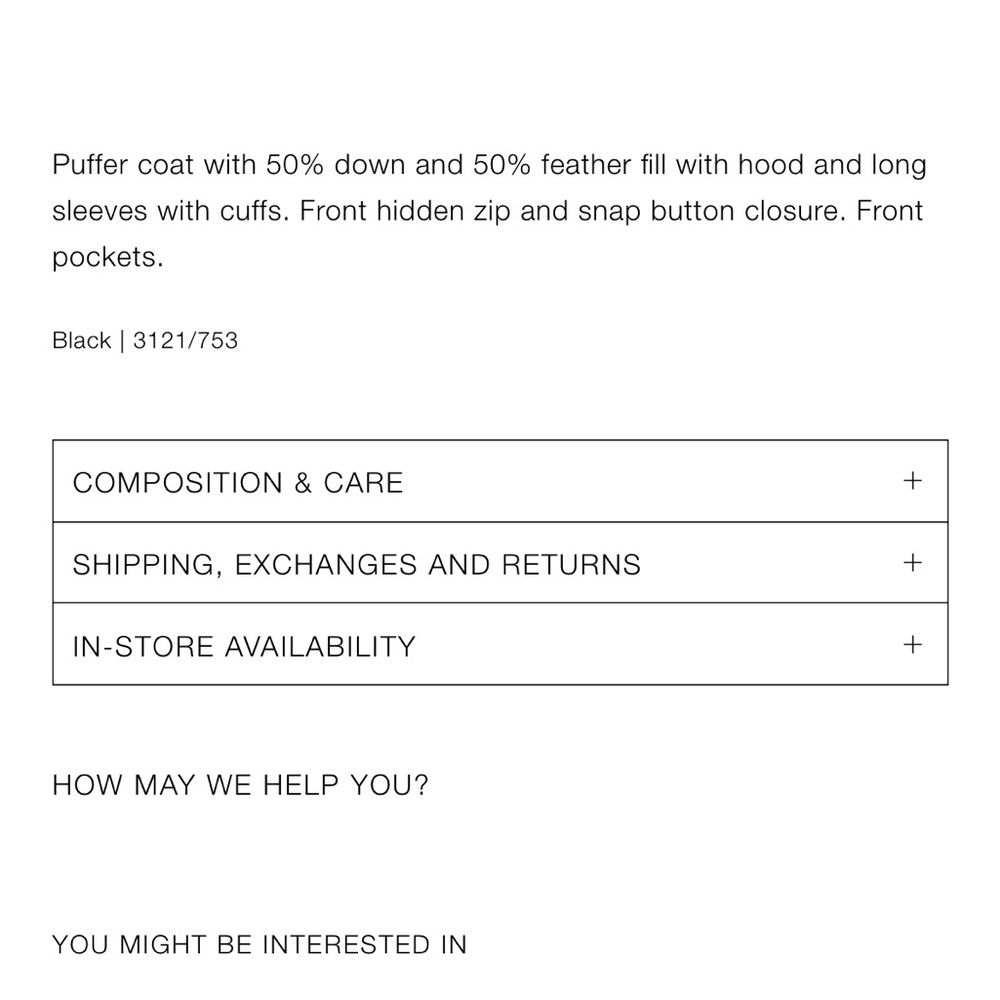The width and height of the screenshot is (1000, 1000).
Task: Click the plus icon beside In-Store Availability
Action: coord(913,645)
